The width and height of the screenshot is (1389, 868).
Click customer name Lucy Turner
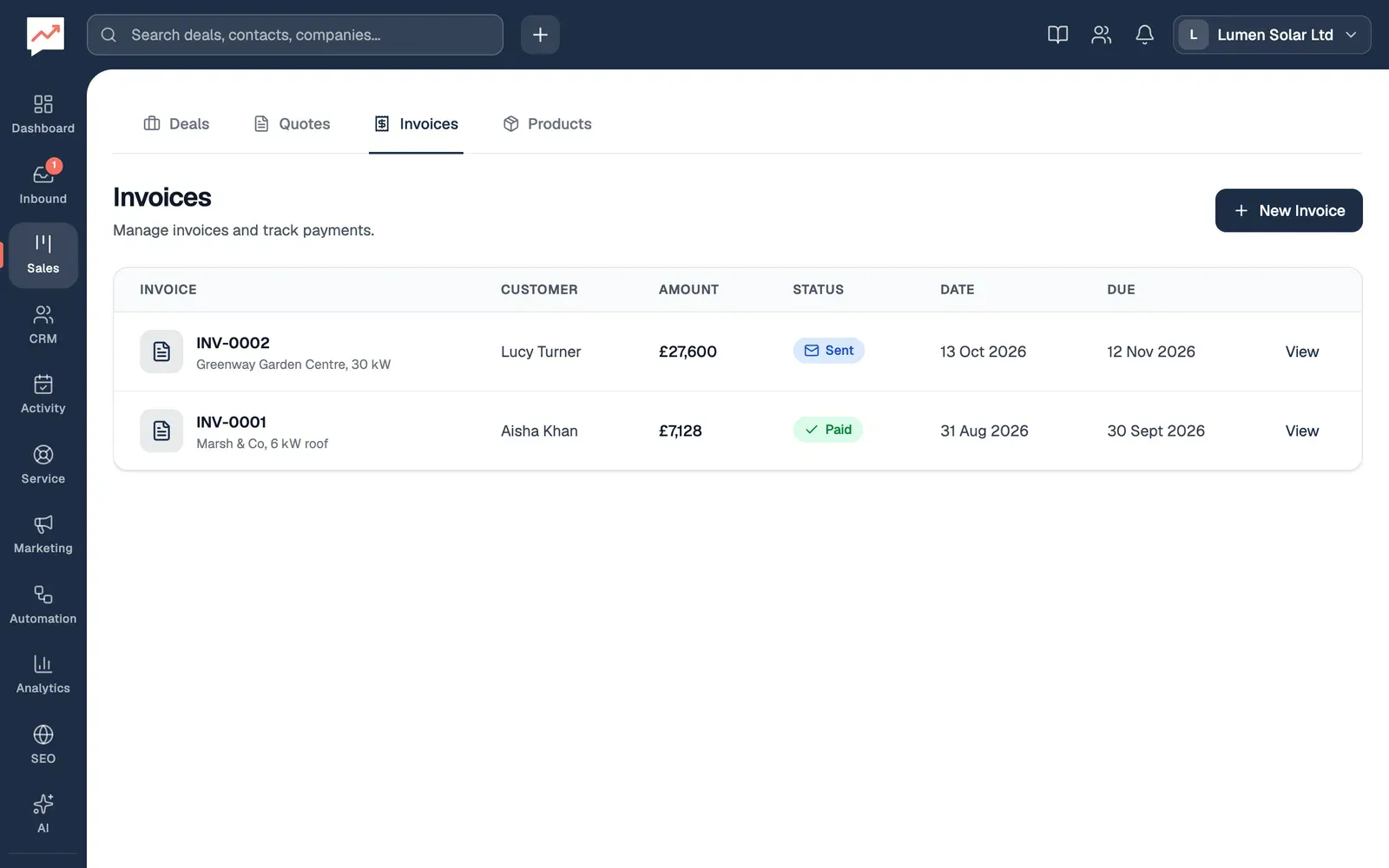pyautogui.click(x=541, y=352)
